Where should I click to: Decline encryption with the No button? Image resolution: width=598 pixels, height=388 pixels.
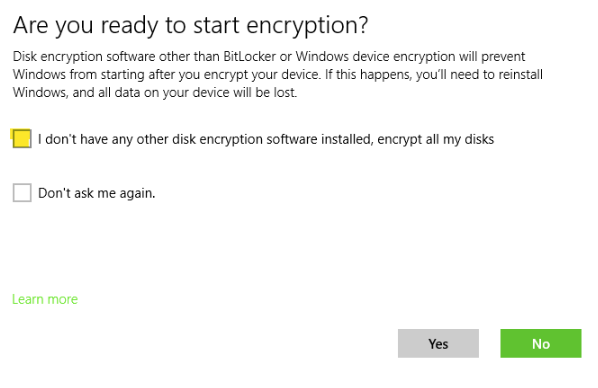541,343
